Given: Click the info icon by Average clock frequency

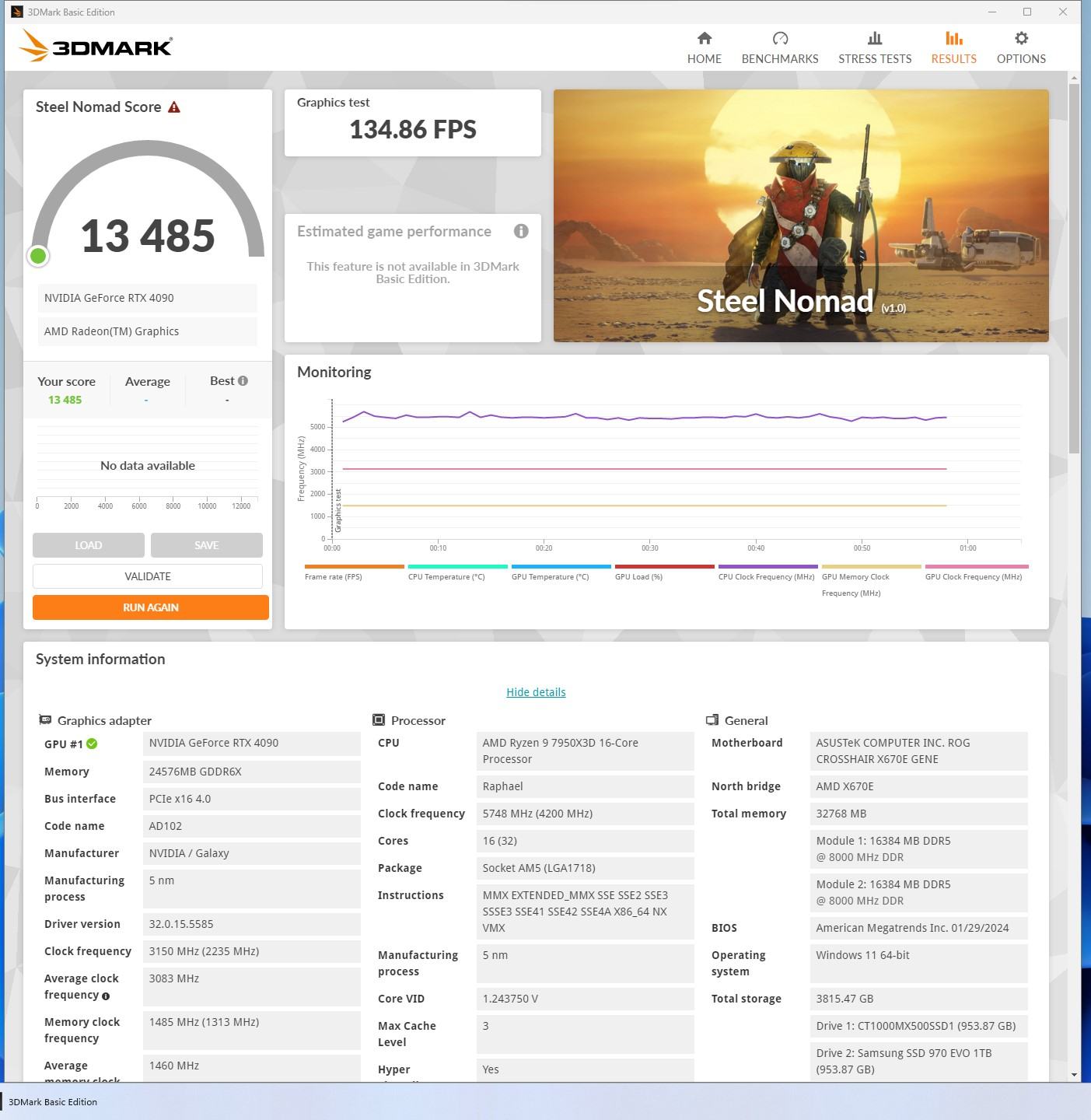Looking at the screenshot, I should tap(106, 996).
